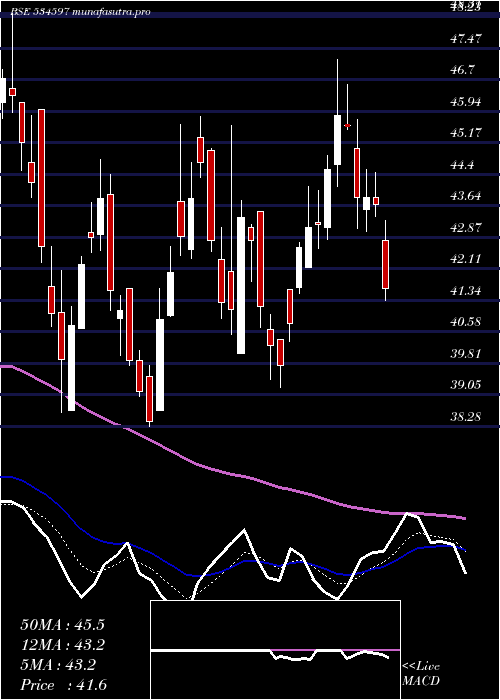Open the Live MACD inset chart panel
The image size is (500, 700).
coord(275,650)
